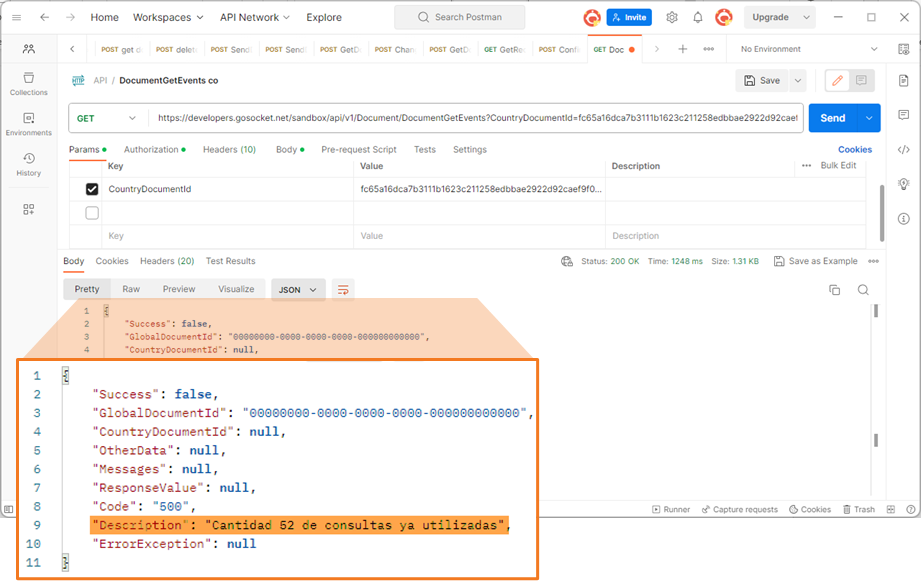Check the empty parameter row checkbox

[x=92, y=213]
